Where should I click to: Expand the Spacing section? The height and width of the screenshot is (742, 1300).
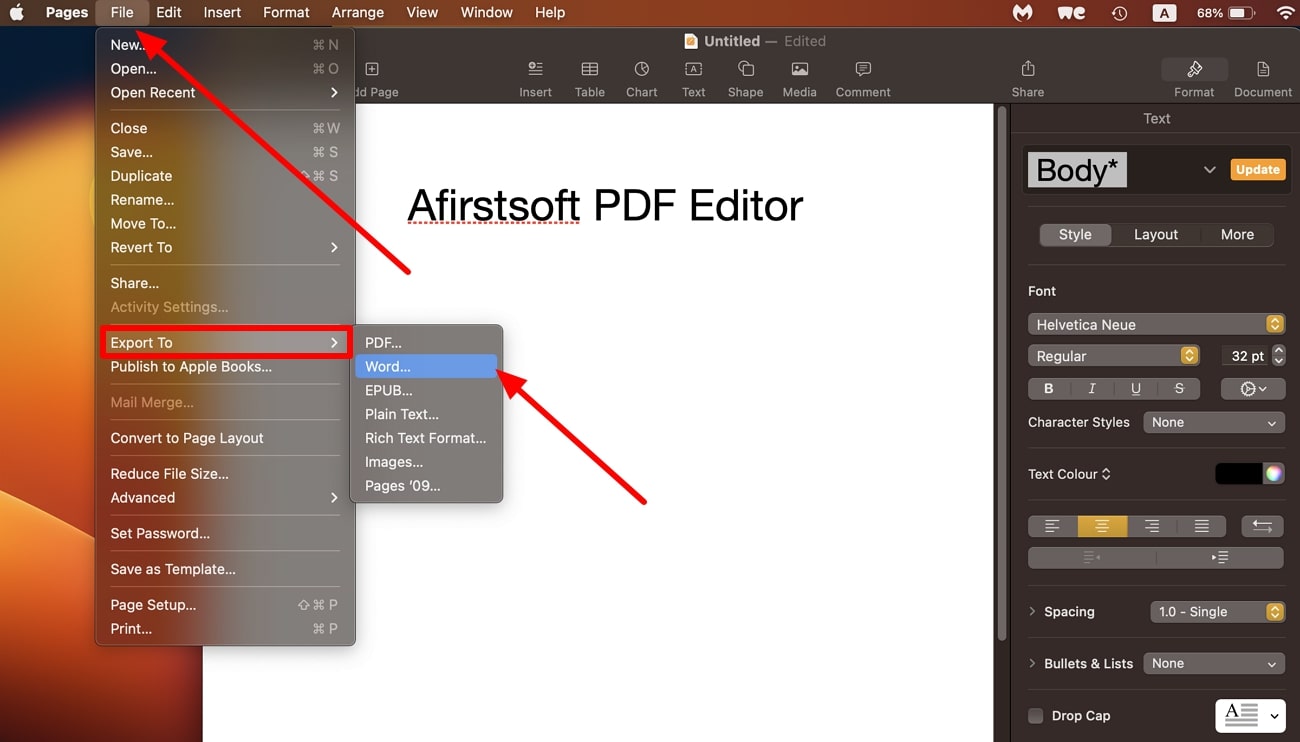click(1032, 612)
